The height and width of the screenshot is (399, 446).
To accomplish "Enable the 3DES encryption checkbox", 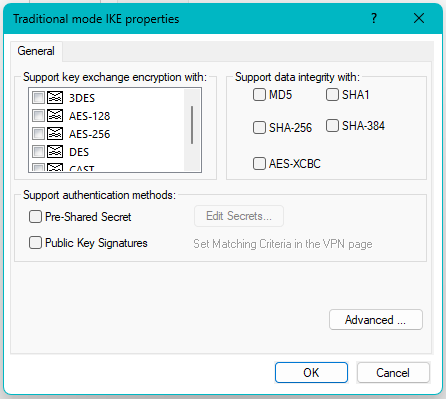I will [x=38, y=98].
